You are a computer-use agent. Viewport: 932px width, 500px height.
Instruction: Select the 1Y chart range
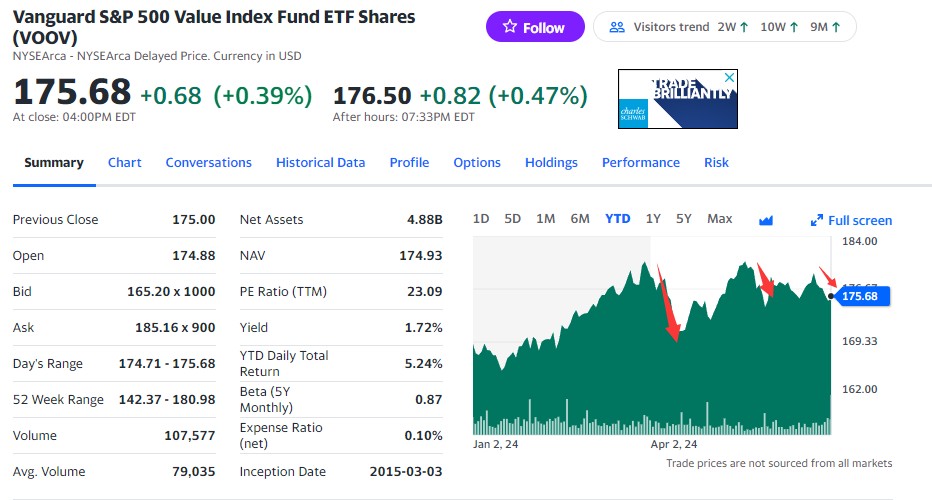[x=653, y=219]
